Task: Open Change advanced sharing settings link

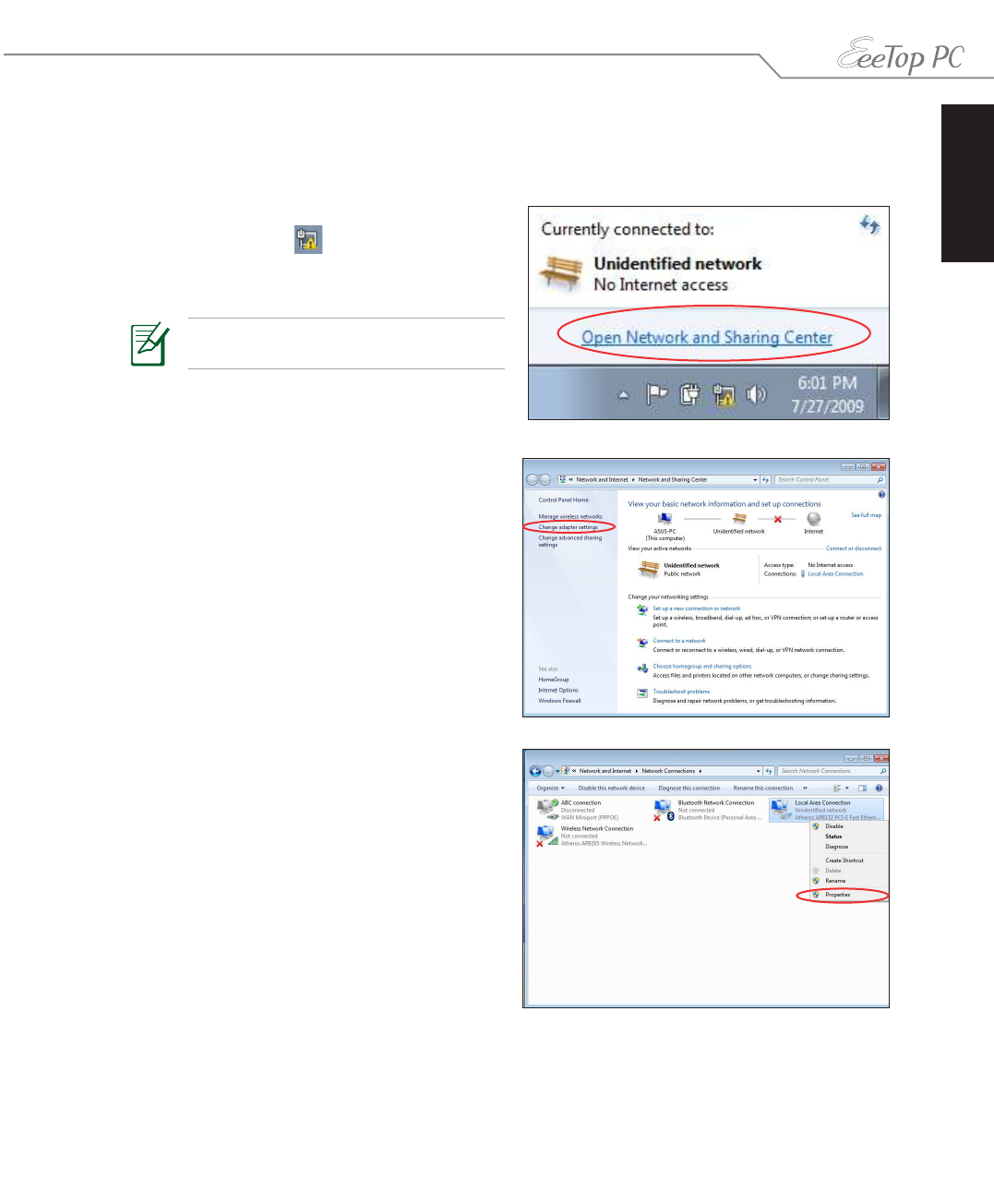Action: pyautogui.click(x=570, y=541)
